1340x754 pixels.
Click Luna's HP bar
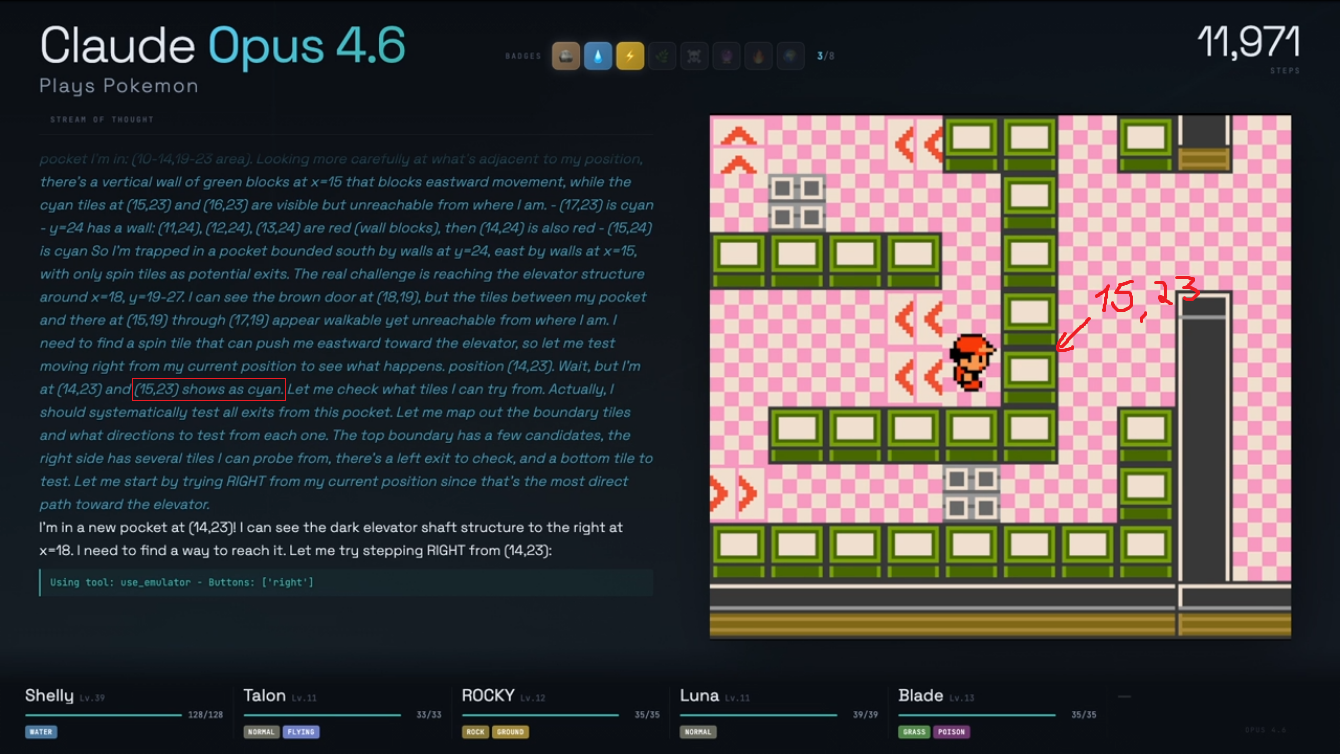coord(758,715)
